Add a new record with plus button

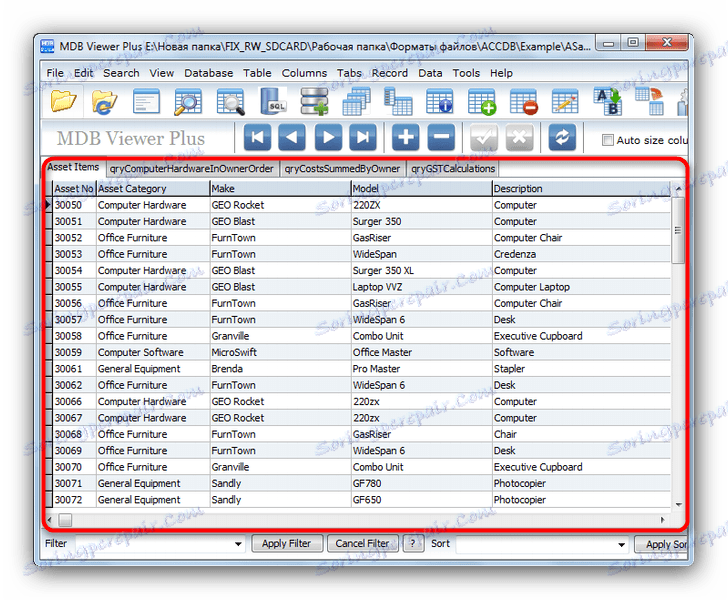[405, 137]
